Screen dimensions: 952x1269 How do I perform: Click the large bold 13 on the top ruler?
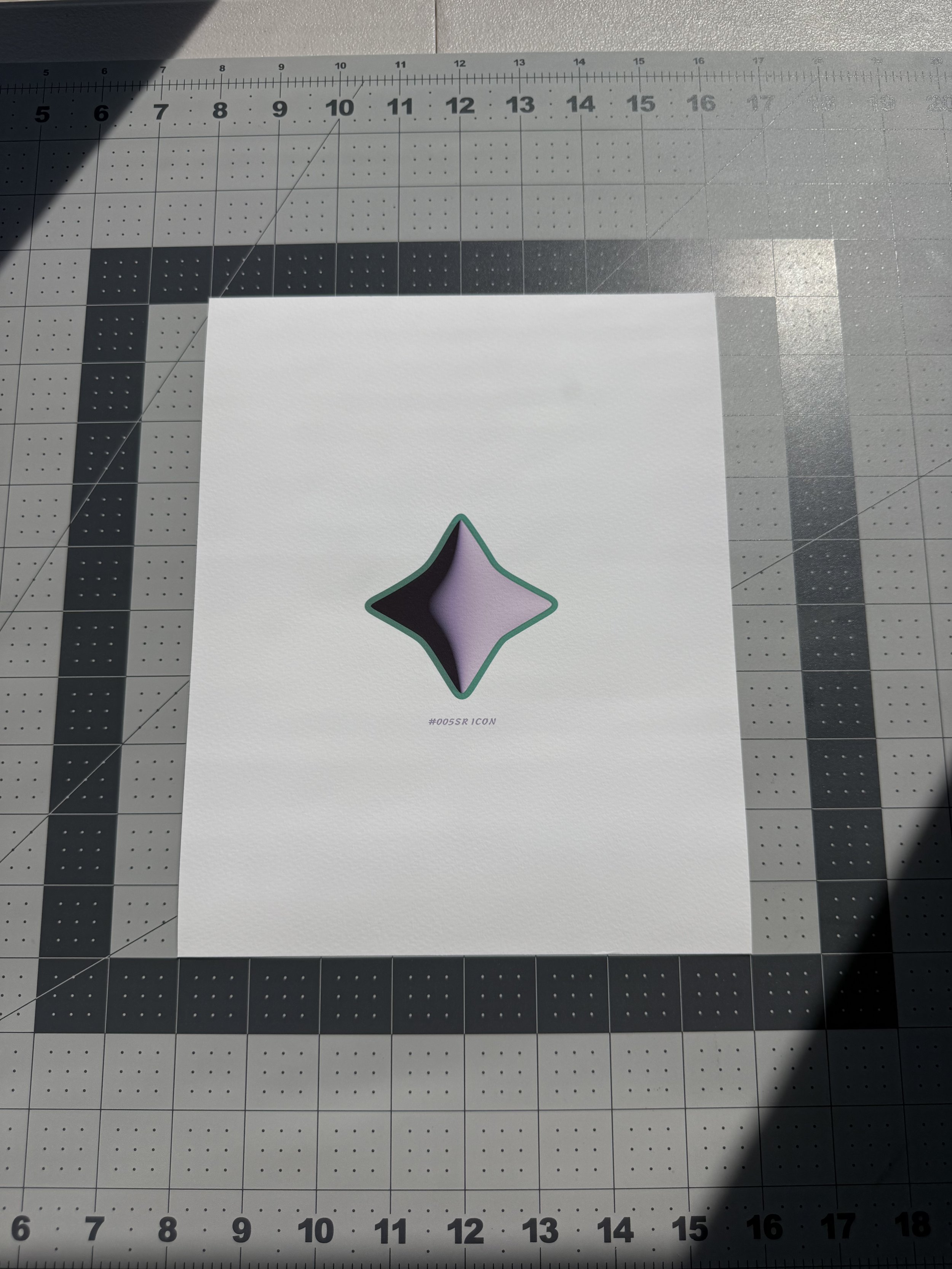coord(521,105)
